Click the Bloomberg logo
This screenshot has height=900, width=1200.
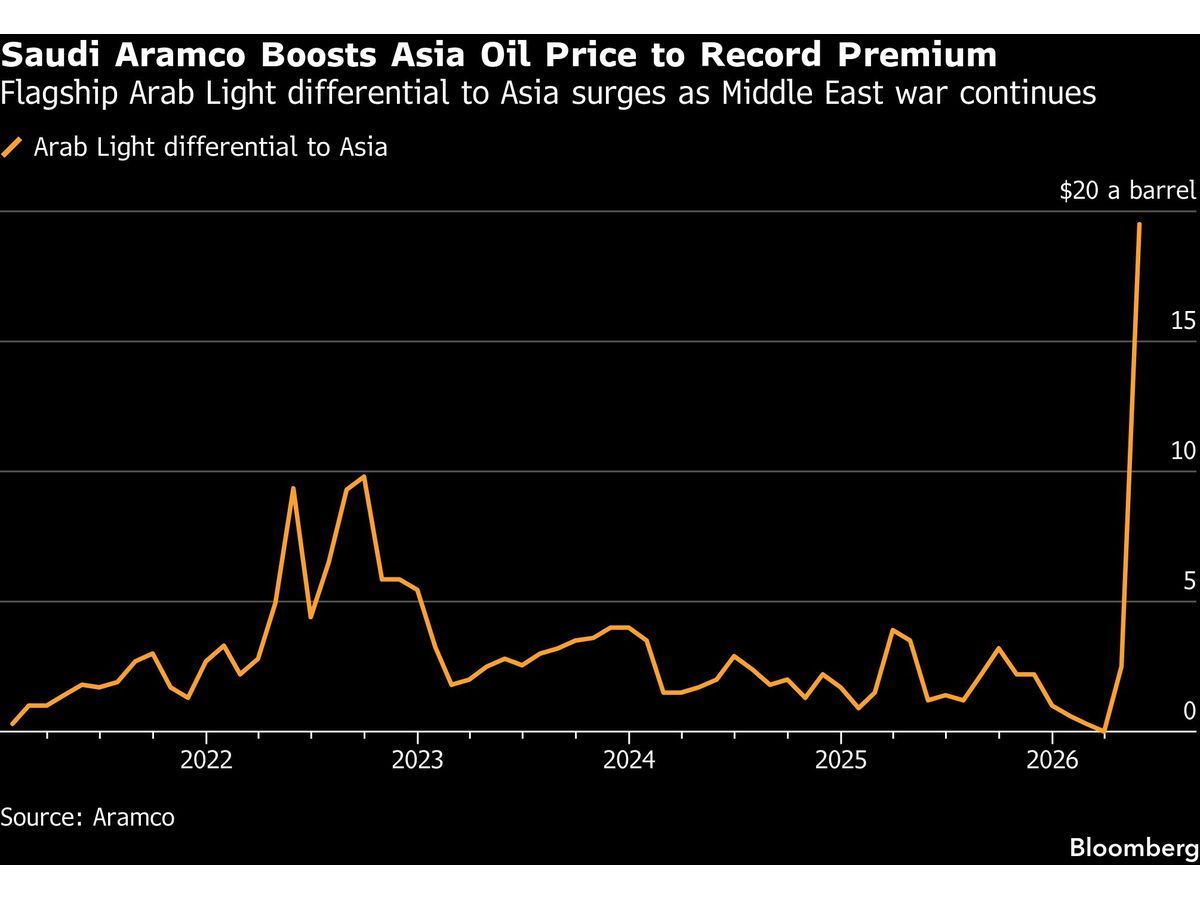(x=1133, y=848)
